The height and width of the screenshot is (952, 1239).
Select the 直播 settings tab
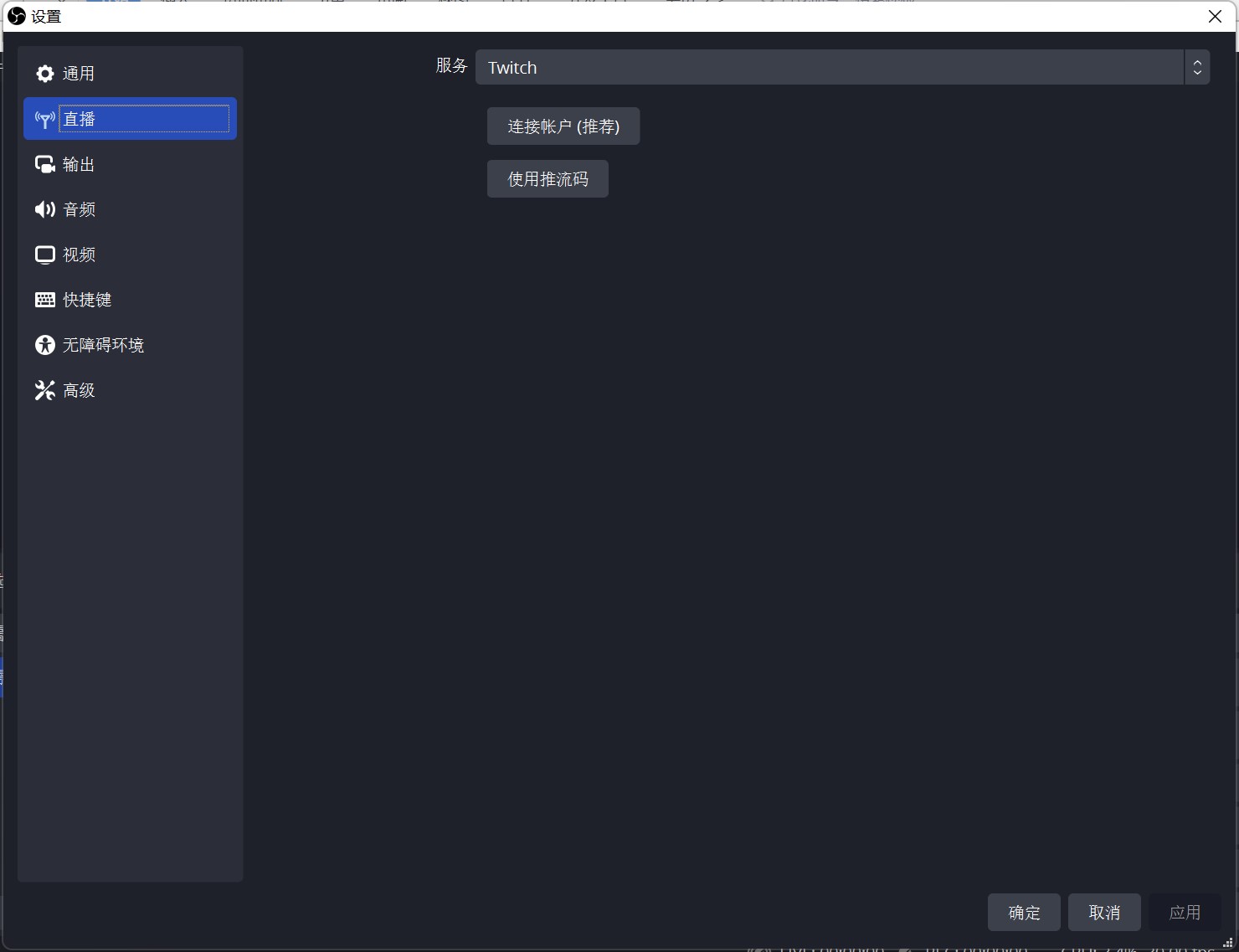pos(130,119)
